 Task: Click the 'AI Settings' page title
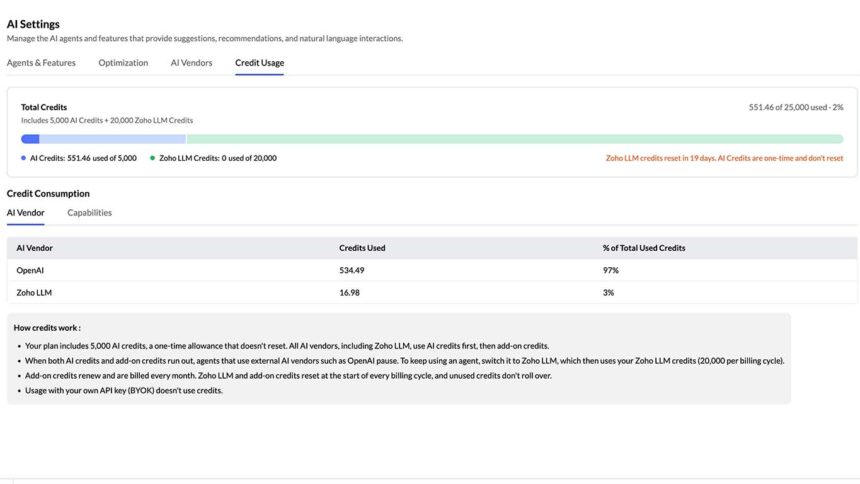coord(33,24)
